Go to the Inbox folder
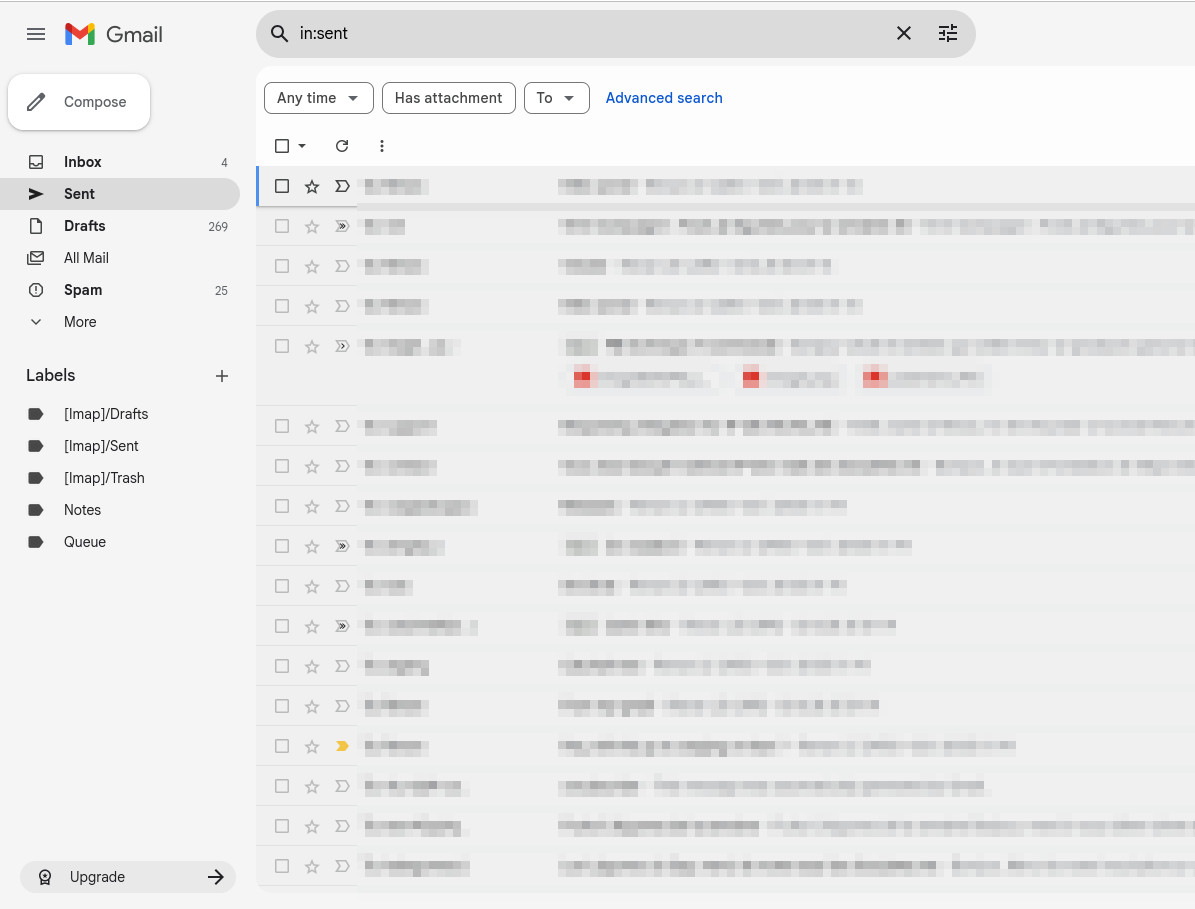The height and width of the screenshot is (909, 1195). tap(83, 162)
